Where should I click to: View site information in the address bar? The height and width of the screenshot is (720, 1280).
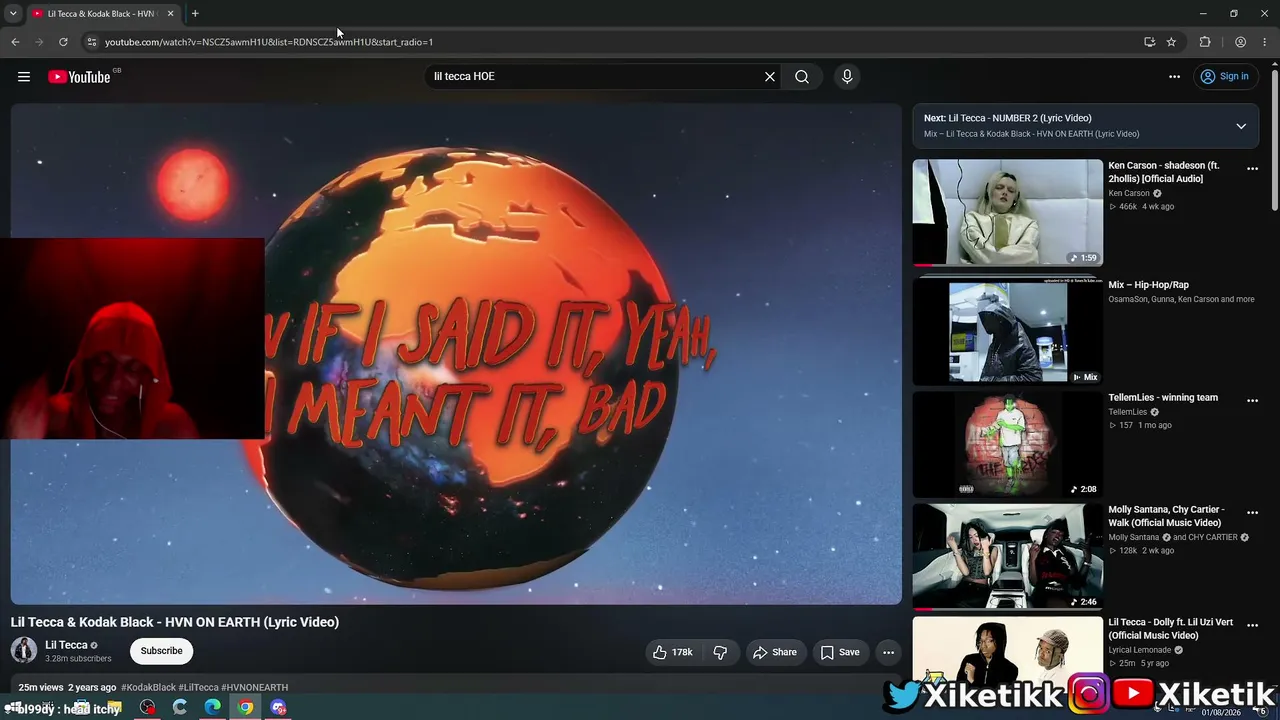(91, 42)
